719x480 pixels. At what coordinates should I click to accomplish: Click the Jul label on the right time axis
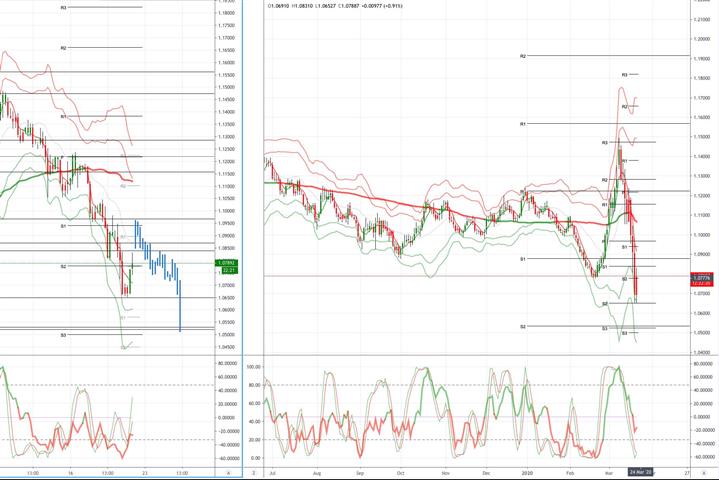pos(273,473)
